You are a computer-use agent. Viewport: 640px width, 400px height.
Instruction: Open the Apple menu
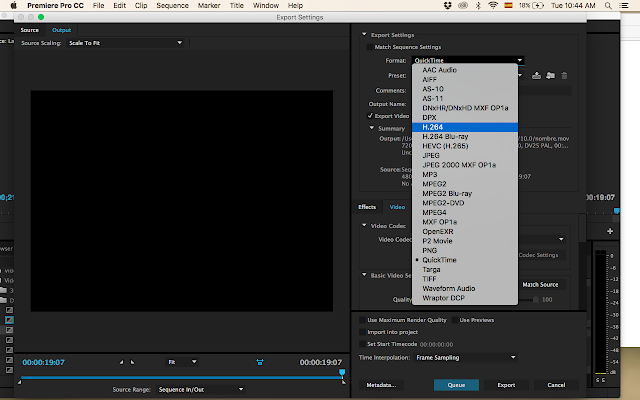13,5
